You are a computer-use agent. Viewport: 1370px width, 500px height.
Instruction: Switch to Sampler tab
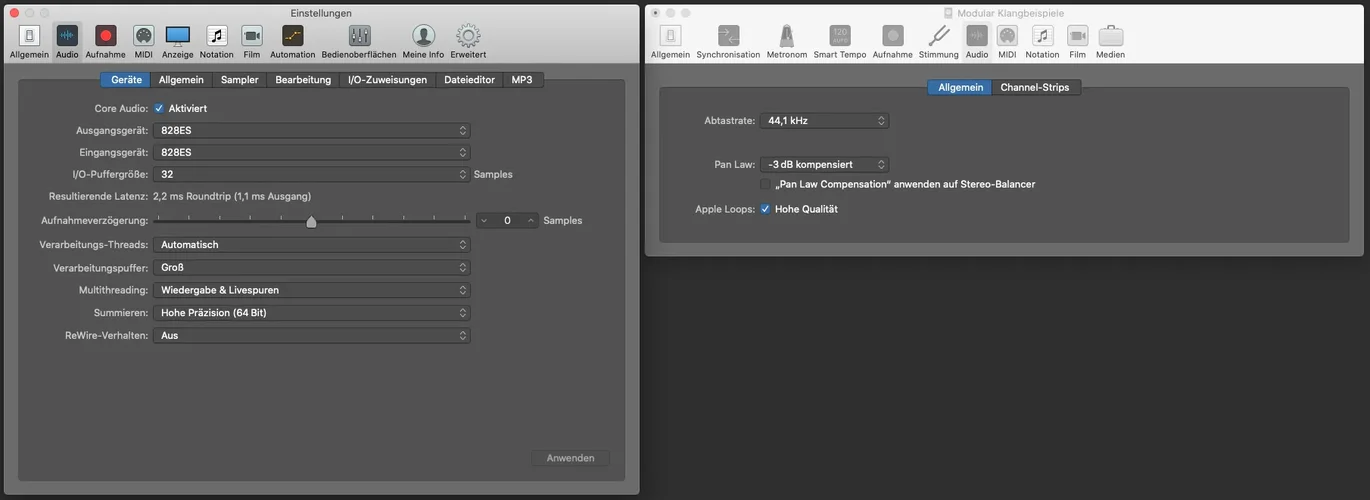(x=239, y=80)
